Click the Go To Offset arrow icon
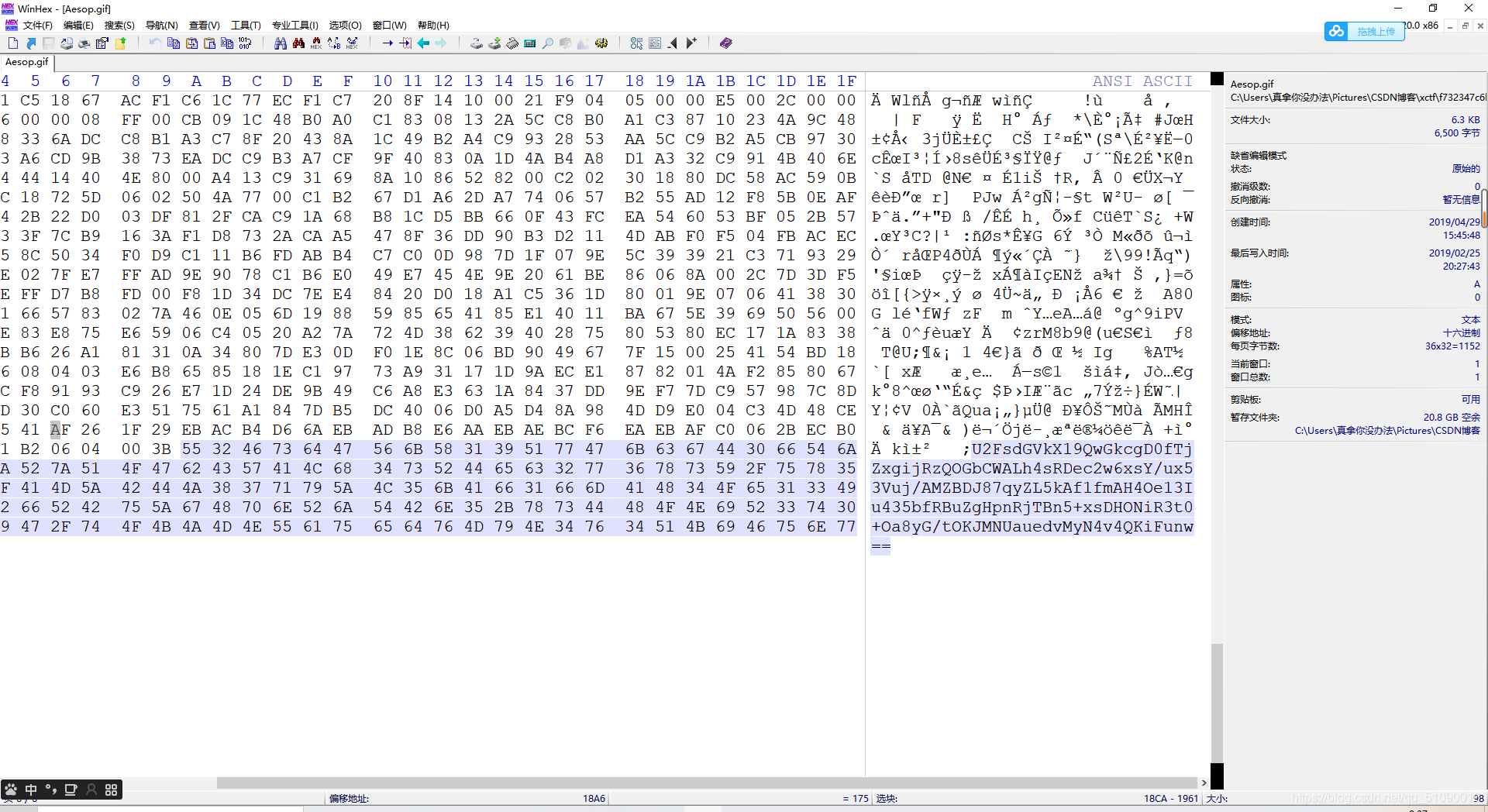The height and width of the screenshot is (812, 1488). pos(387,43)
